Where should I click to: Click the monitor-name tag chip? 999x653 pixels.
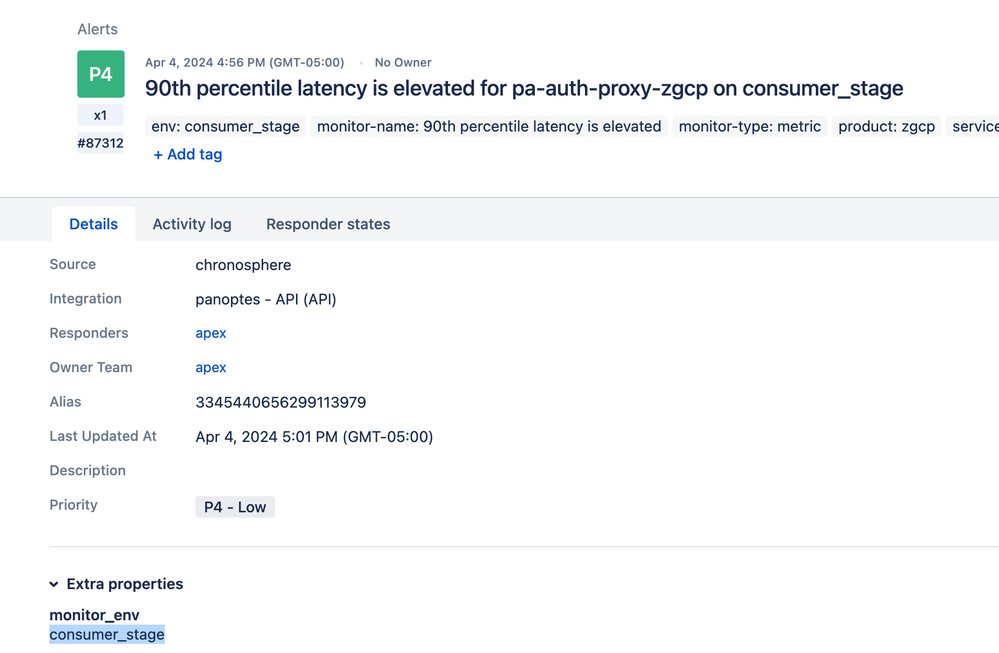click(489, 126)
